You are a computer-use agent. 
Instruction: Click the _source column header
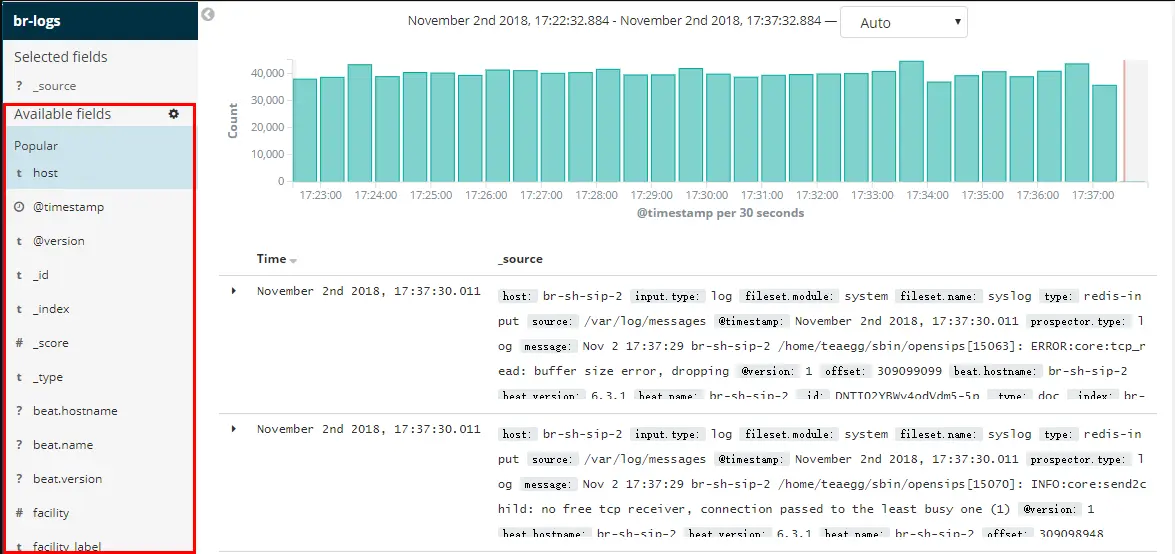point(520,259)
